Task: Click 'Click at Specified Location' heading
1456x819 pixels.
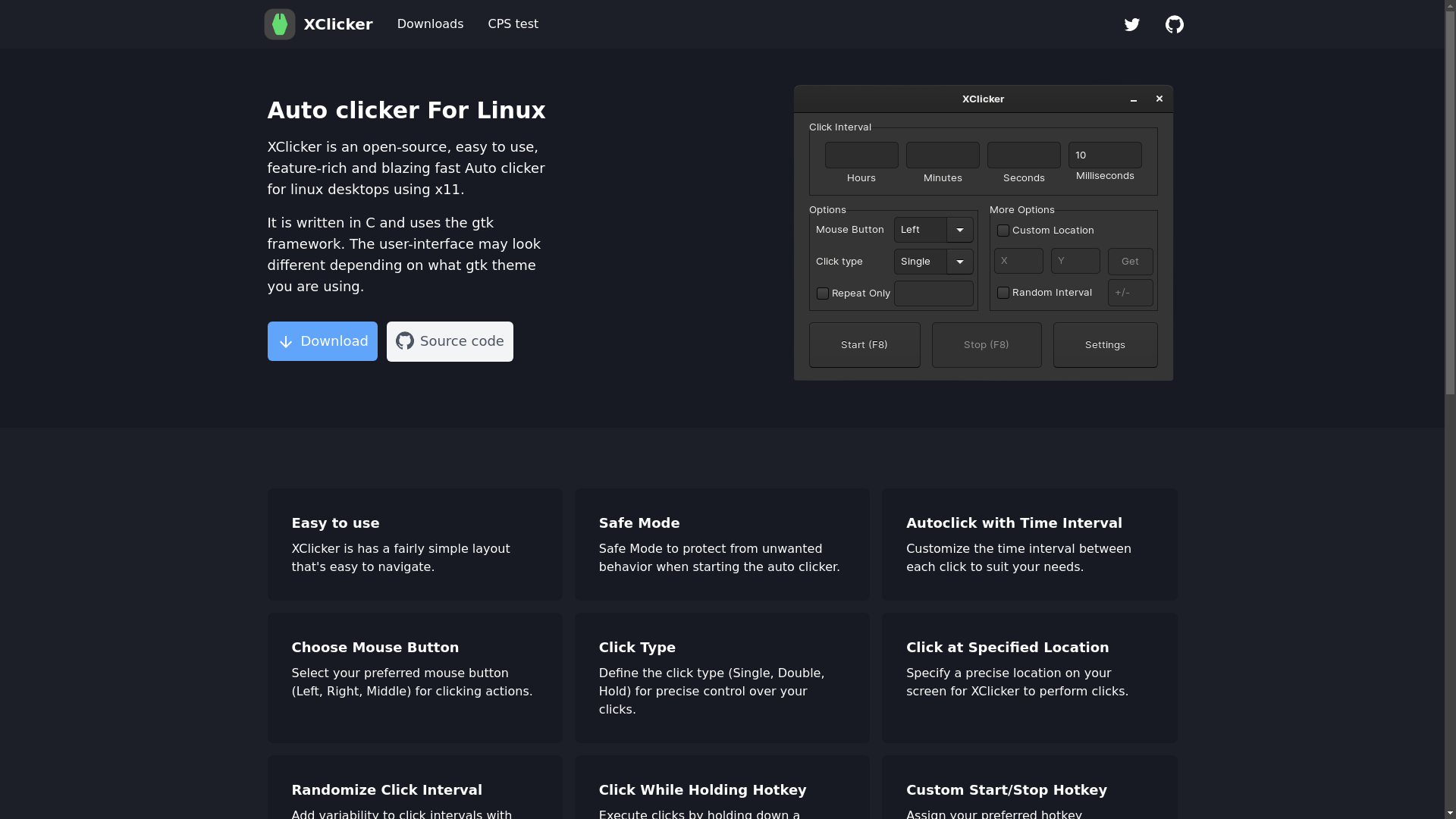Action: pyautogui.click(x=1007, y=648)
